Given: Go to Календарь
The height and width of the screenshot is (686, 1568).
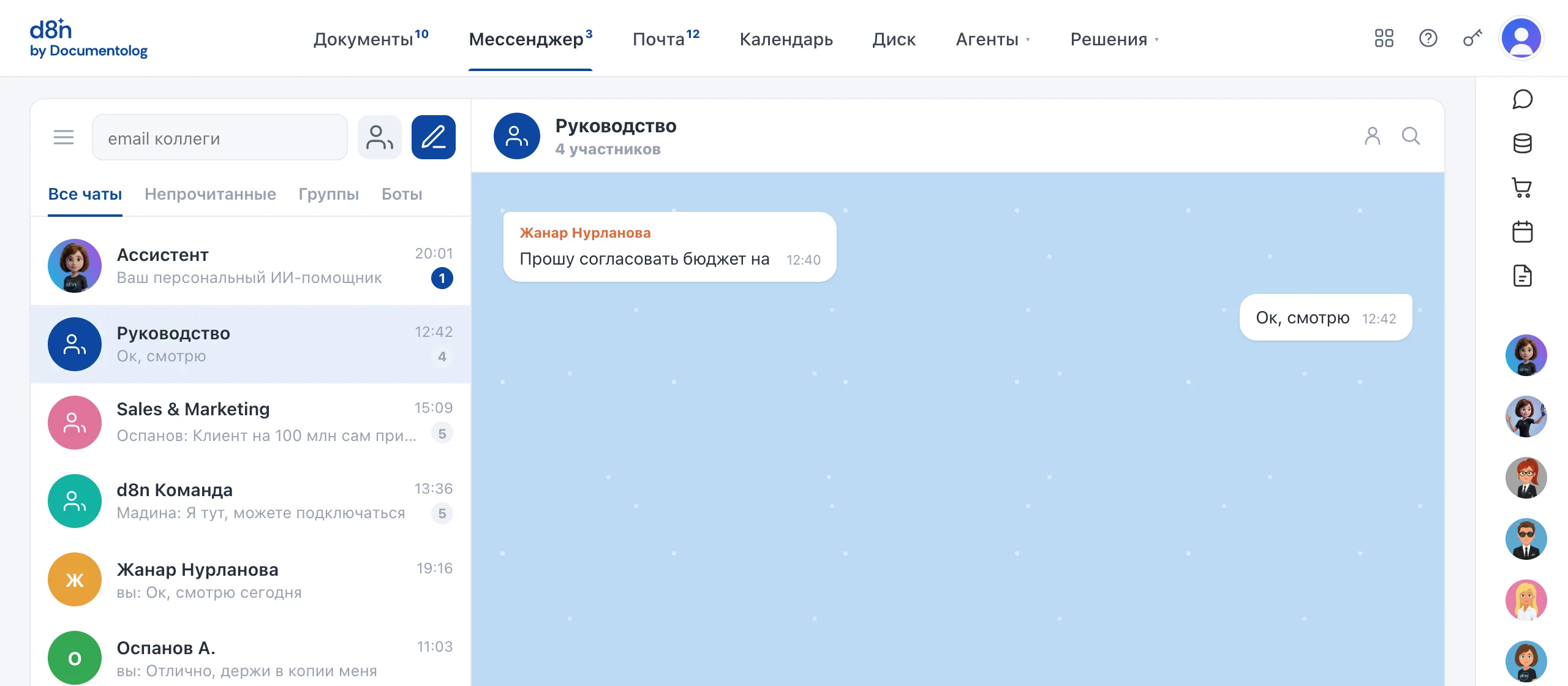Looking at the screenshot, I should (786, 39).
